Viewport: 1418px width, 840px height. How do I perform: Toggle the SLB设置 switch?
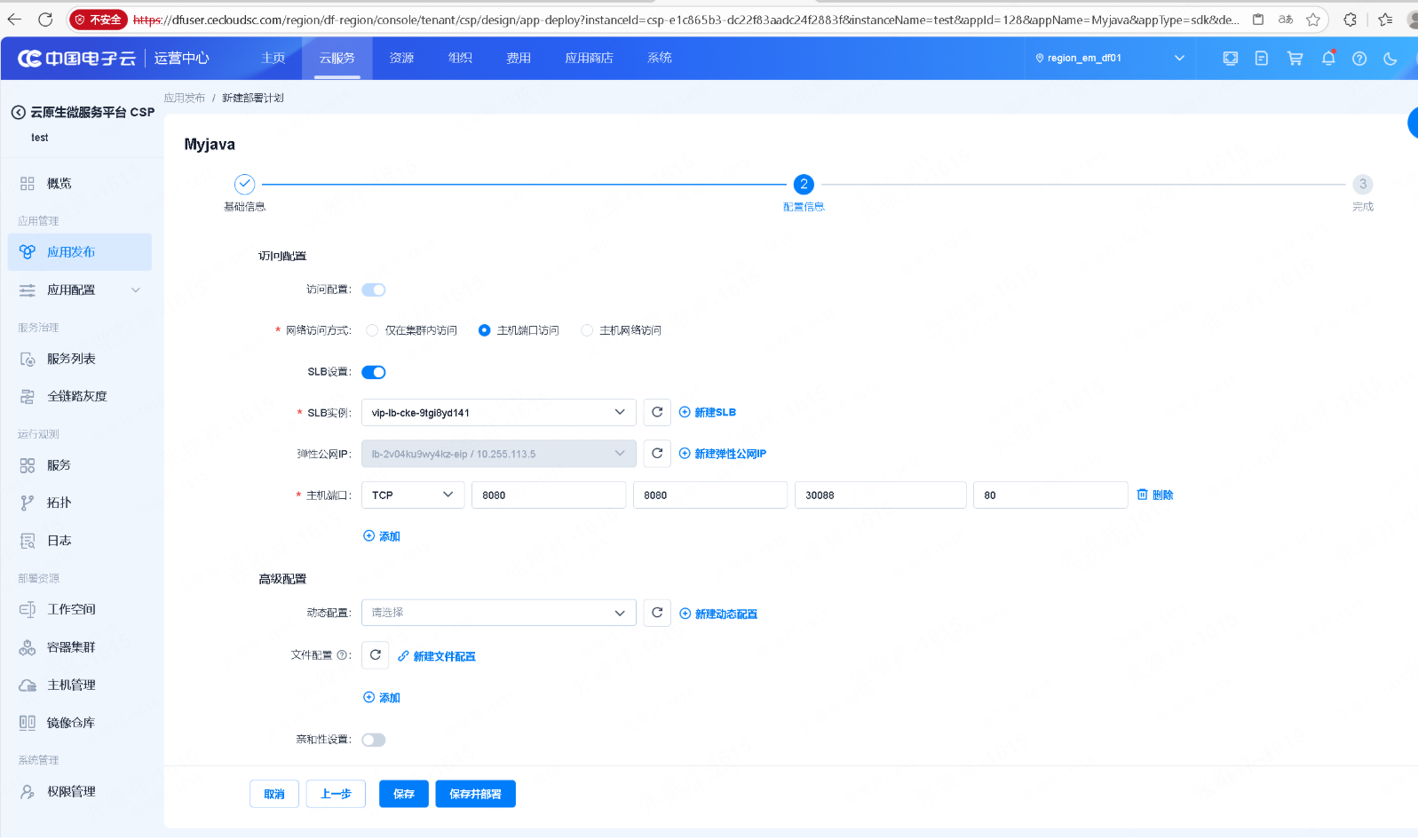pyautogui.click(x=374, y=372)
